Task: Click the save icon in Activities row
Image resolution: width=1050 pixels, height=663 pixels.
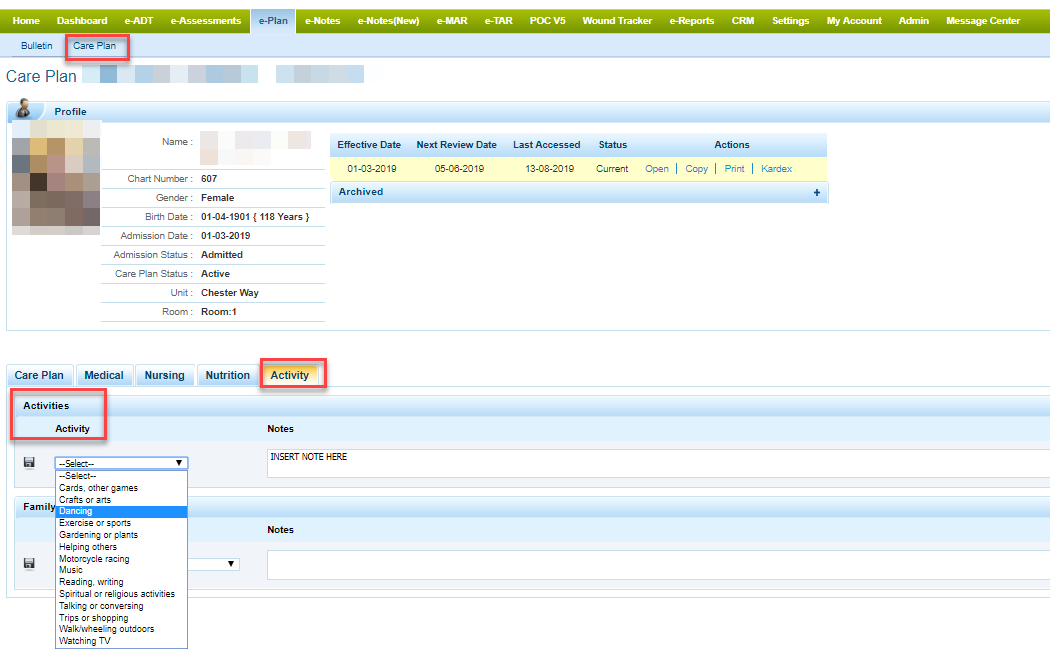Action: (x=28, y=462)
